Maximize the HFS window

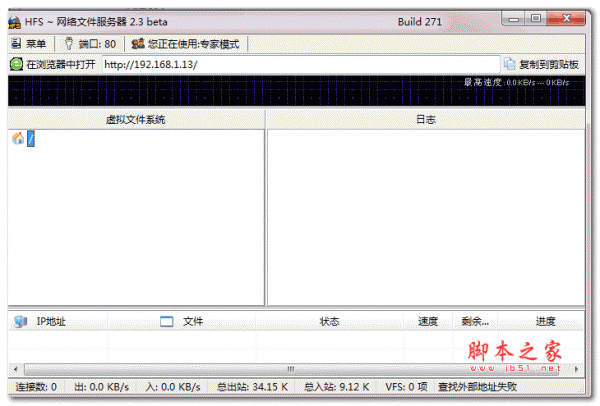point(536,19)
